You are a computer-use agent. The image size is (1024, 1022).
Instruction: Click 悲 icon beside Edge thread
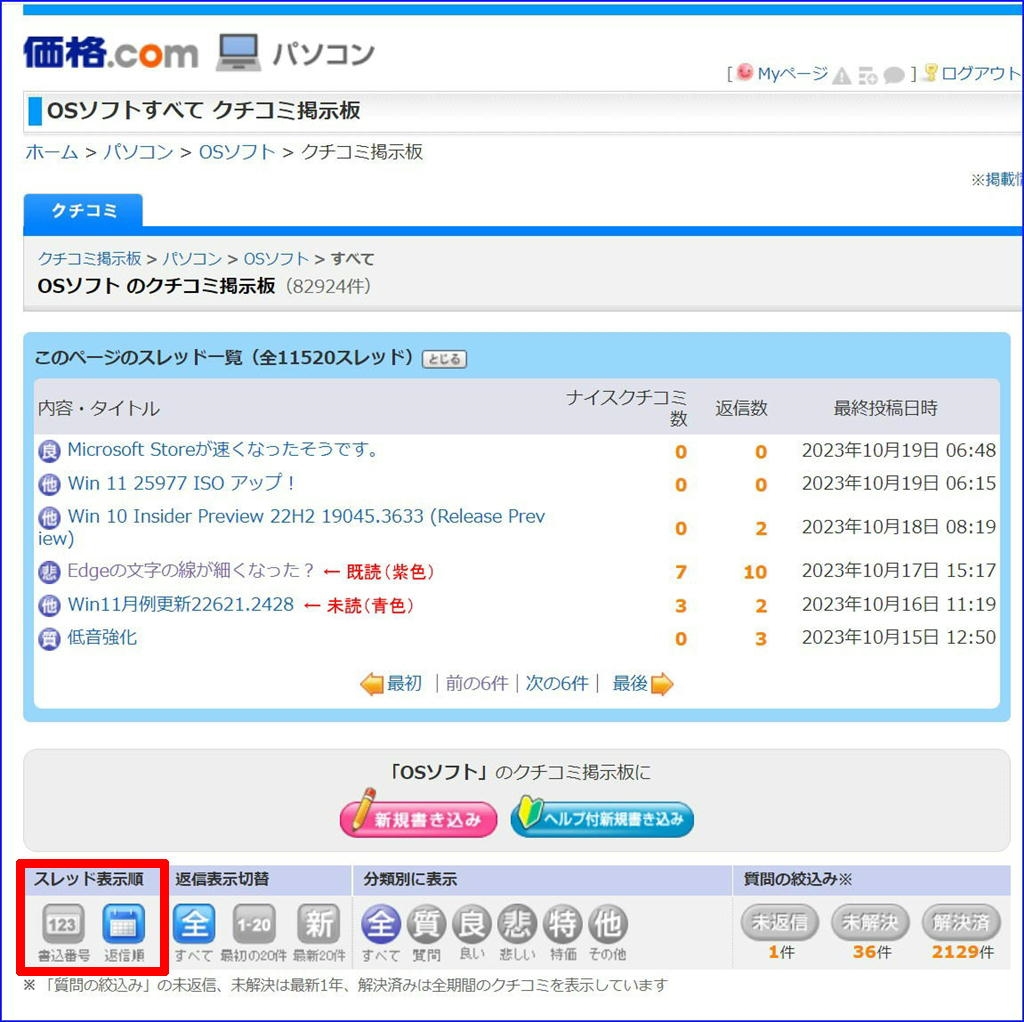tap(49, 572)
